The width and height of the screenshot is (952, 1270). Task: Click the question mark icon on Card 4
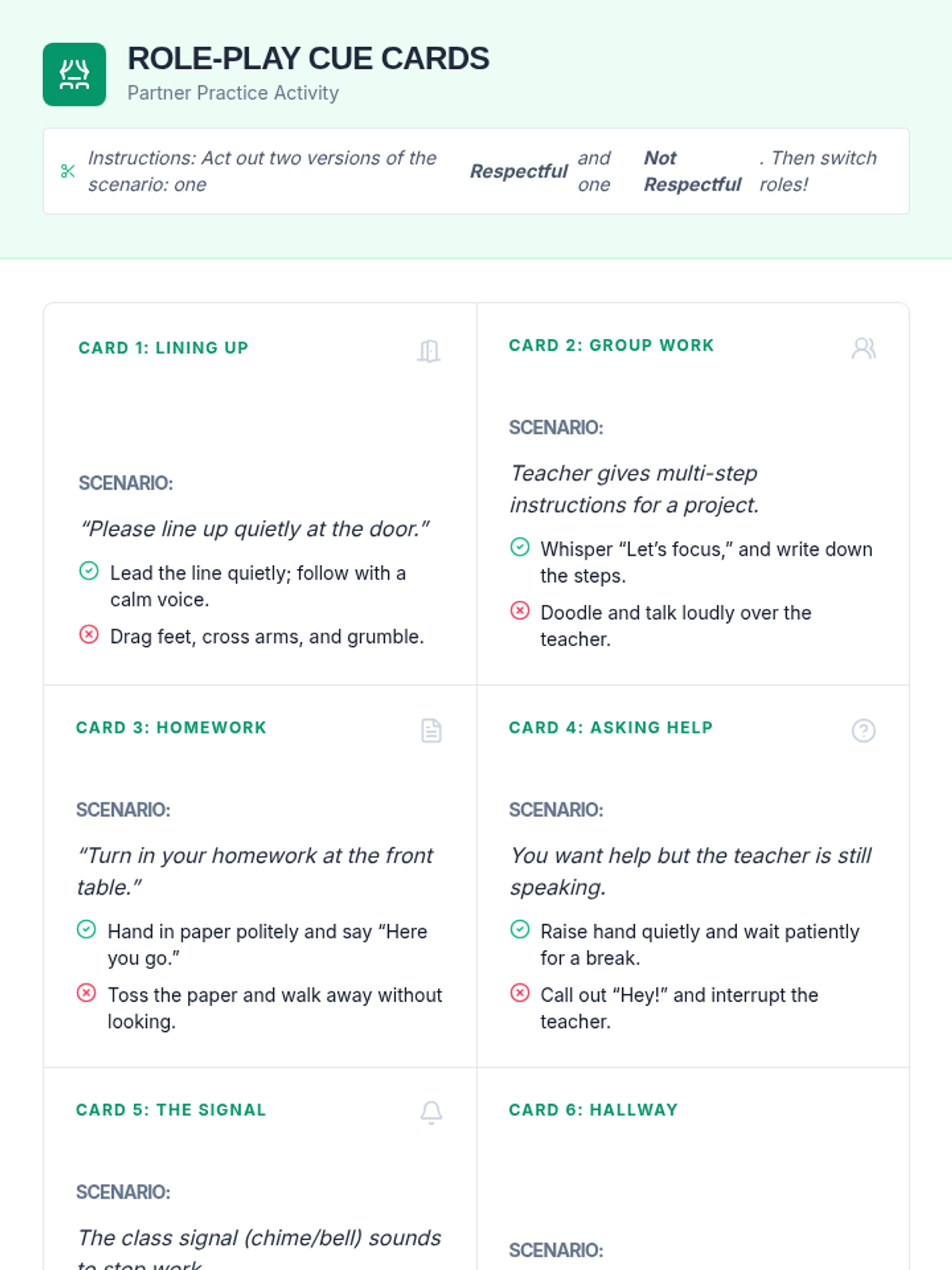pos(863,730)
